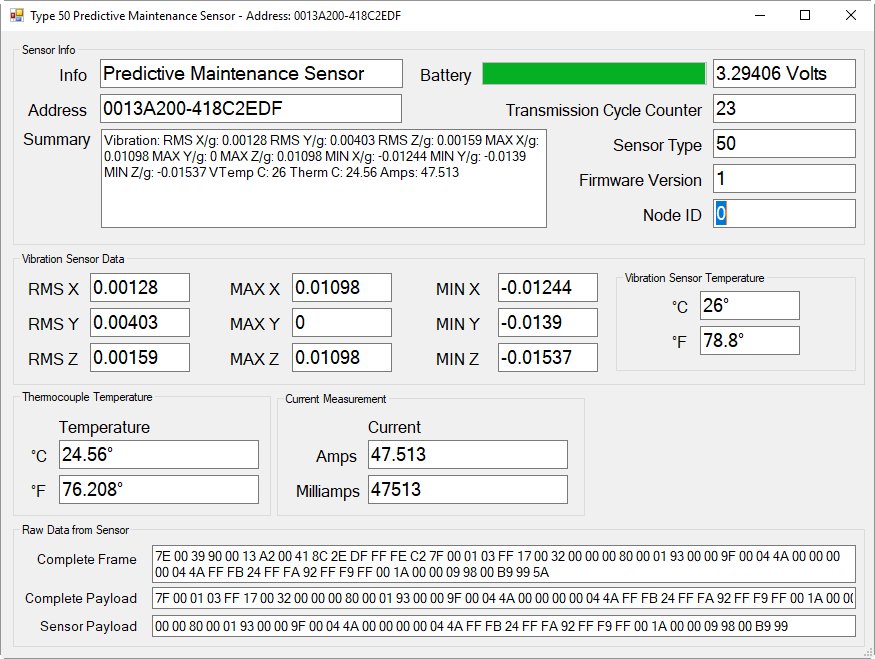Click the 'Vibration Sensor Data' group title

coord(73,259)
